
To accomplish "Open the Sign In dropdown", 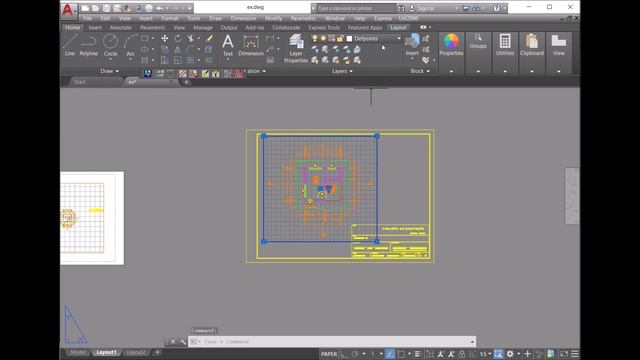I will pyautogui.click(x=456, y=8).
